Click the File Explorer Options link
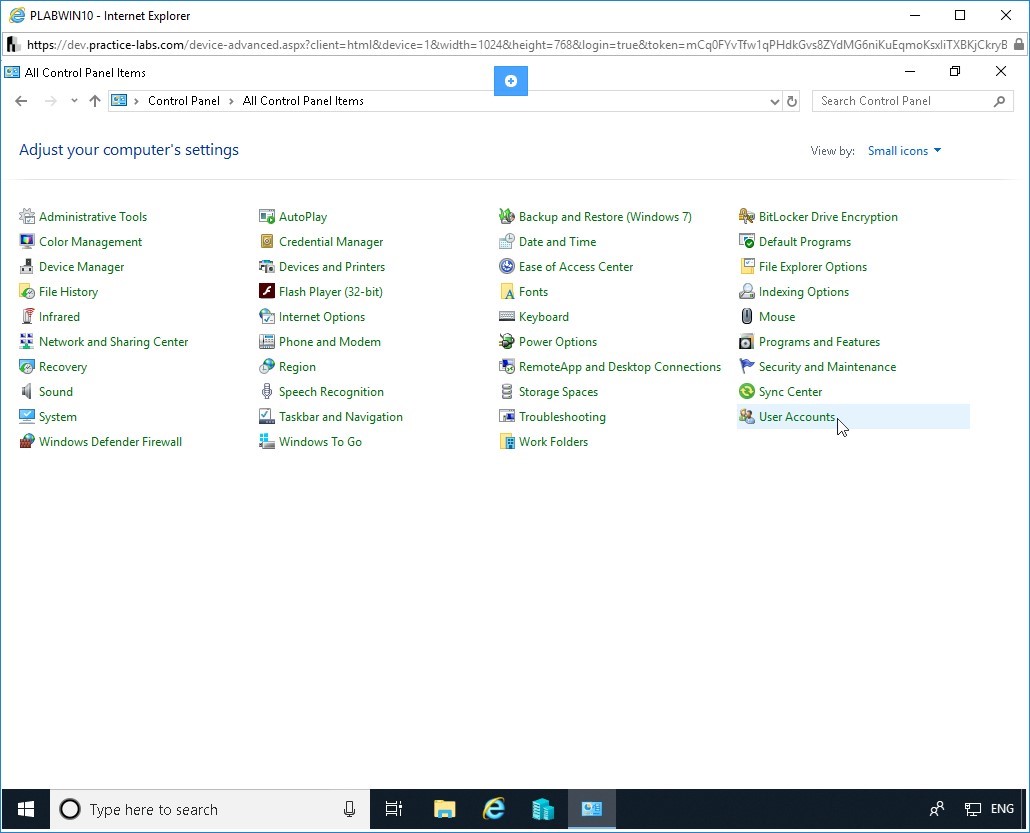Image resolution: width=1030 pixels, height=833 pixels. 813,267
